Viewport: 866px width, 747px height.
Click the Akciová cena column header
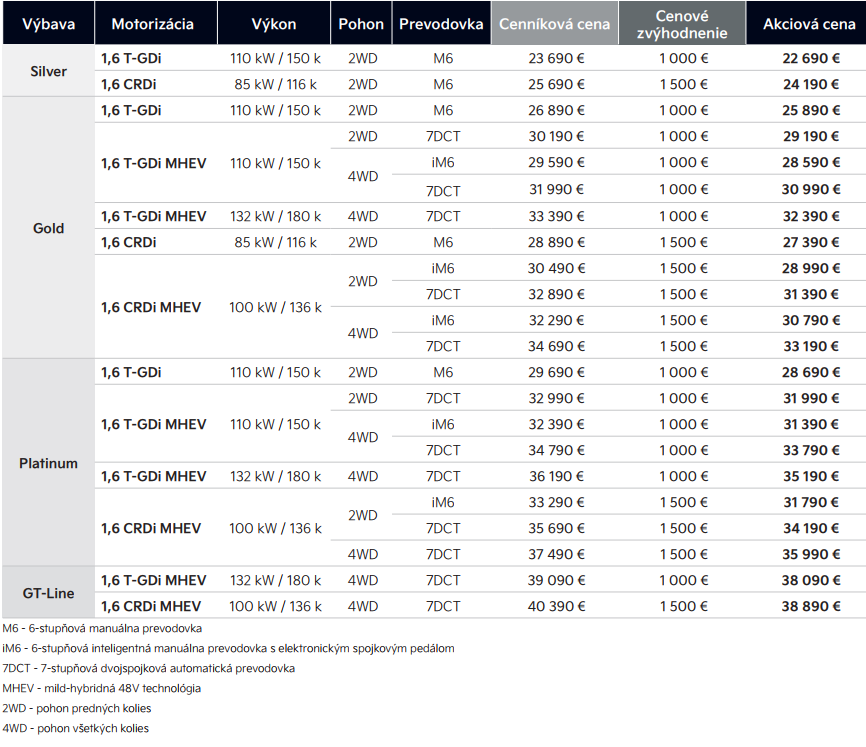(808, 23)
